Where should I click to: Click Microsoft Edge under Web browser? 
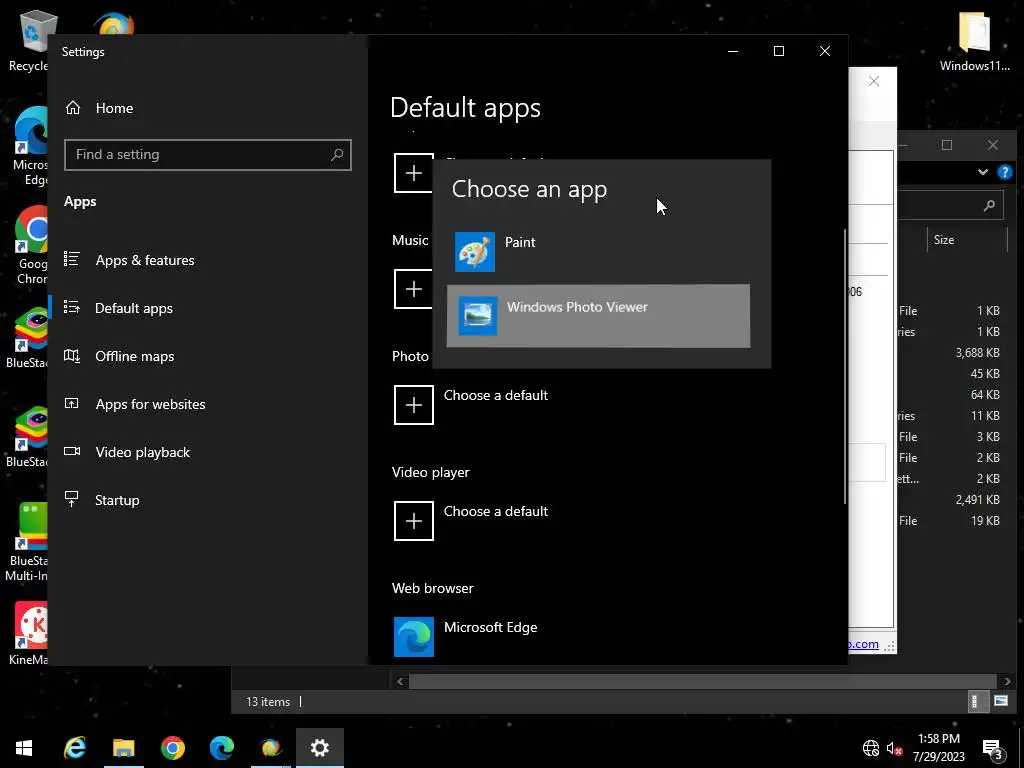pyautogui.click(x=466, y=636)
